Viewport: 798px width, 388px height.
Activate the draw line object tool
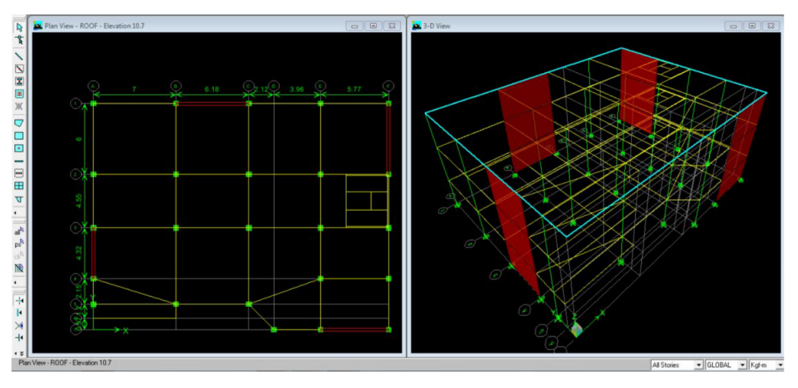(19, 57)
